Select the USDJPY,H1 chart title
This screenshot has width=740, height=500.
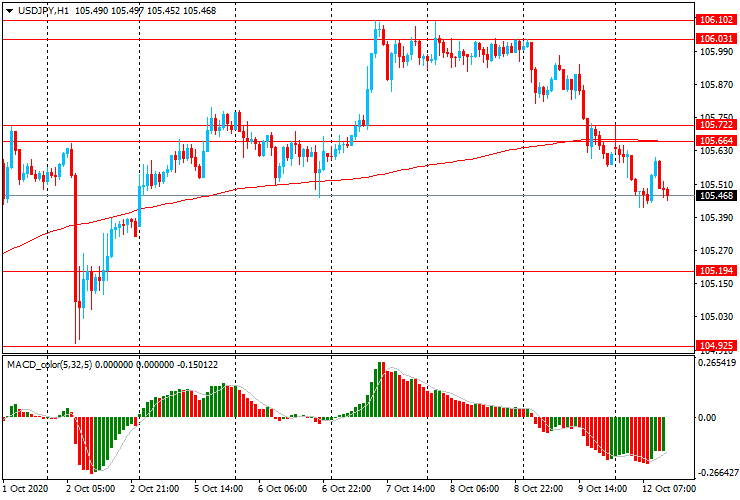coord(43,10)
